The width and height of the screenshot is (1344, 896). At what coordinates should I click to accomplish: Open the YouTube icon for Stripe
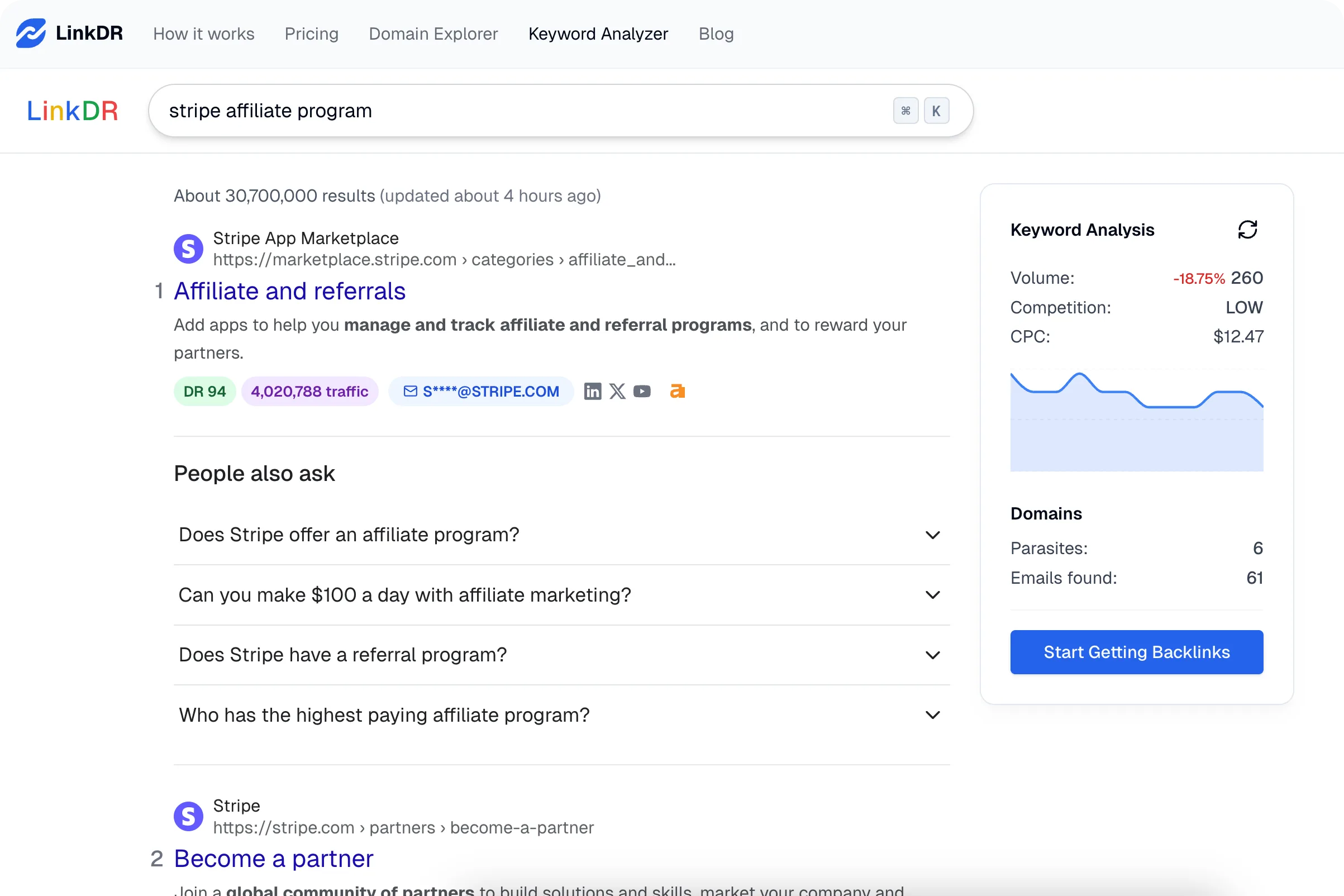(x=642, y=392)
